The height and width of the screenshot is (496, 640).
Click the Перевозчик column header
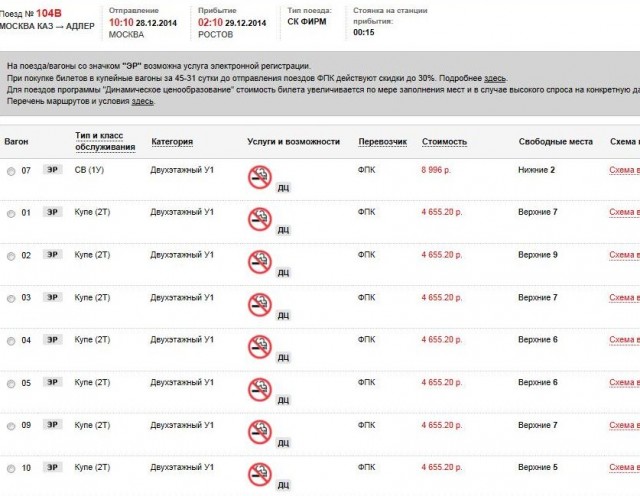[382, 142]
